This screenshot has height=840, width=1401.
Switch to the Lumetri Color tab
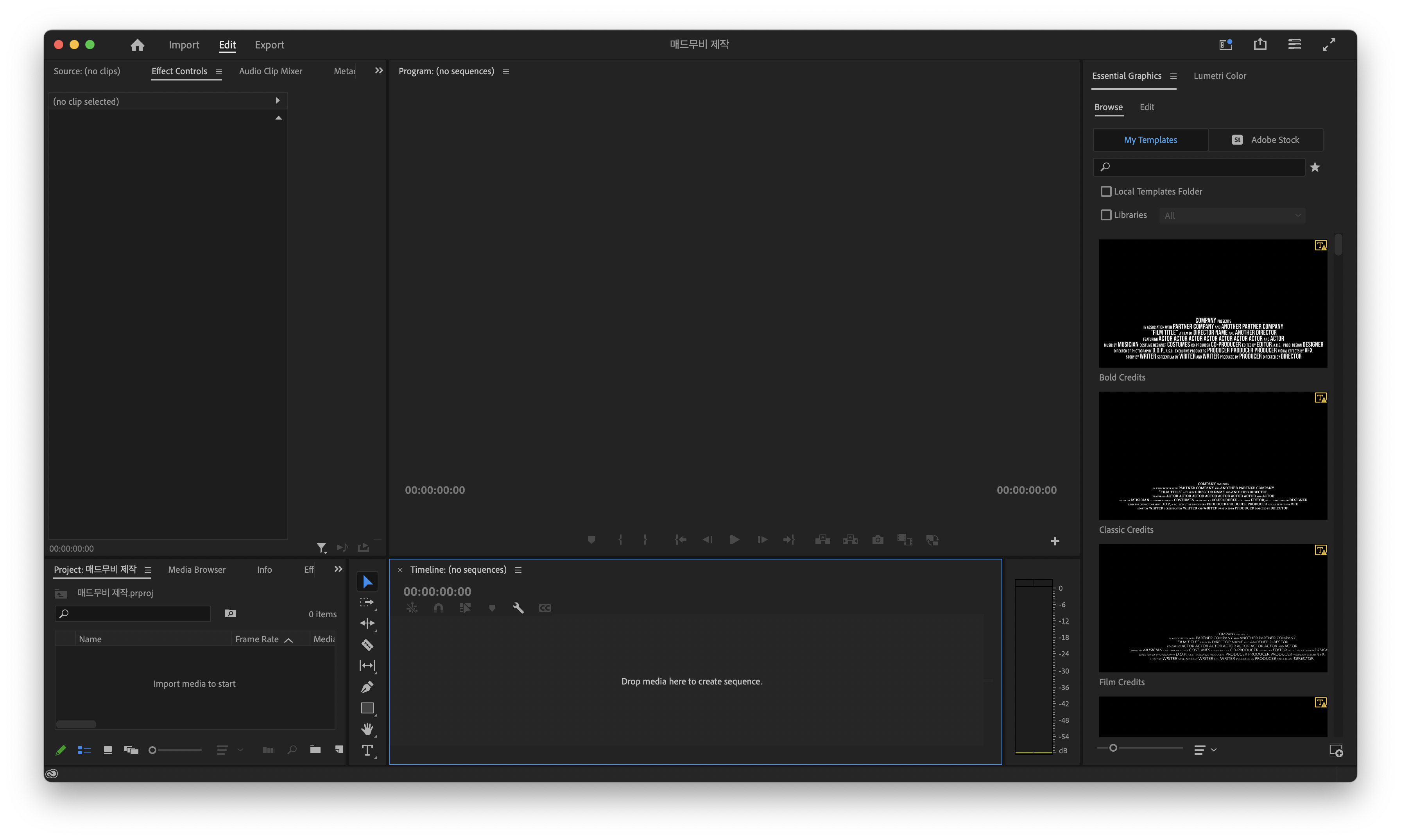click(1219, 76)
